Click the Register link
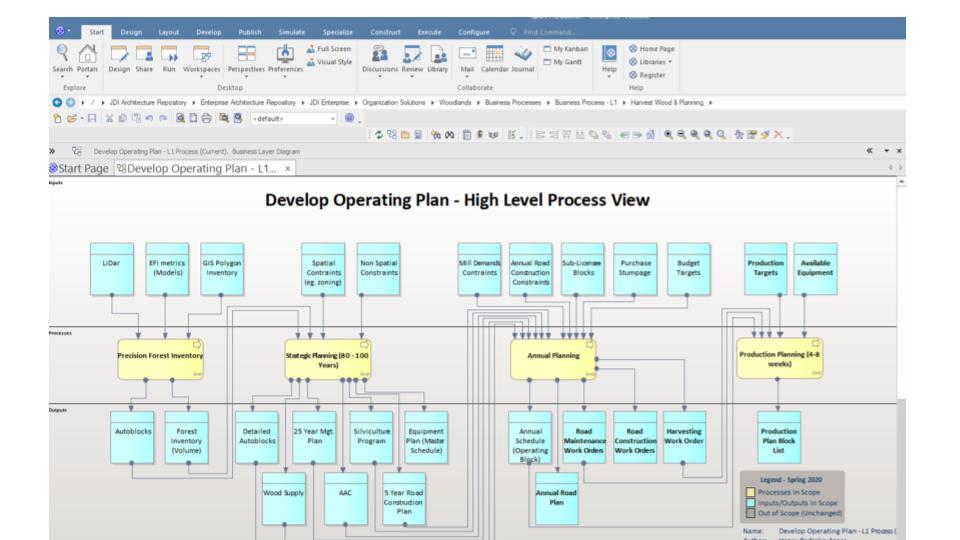960x540 pixels. click(647, 75)
